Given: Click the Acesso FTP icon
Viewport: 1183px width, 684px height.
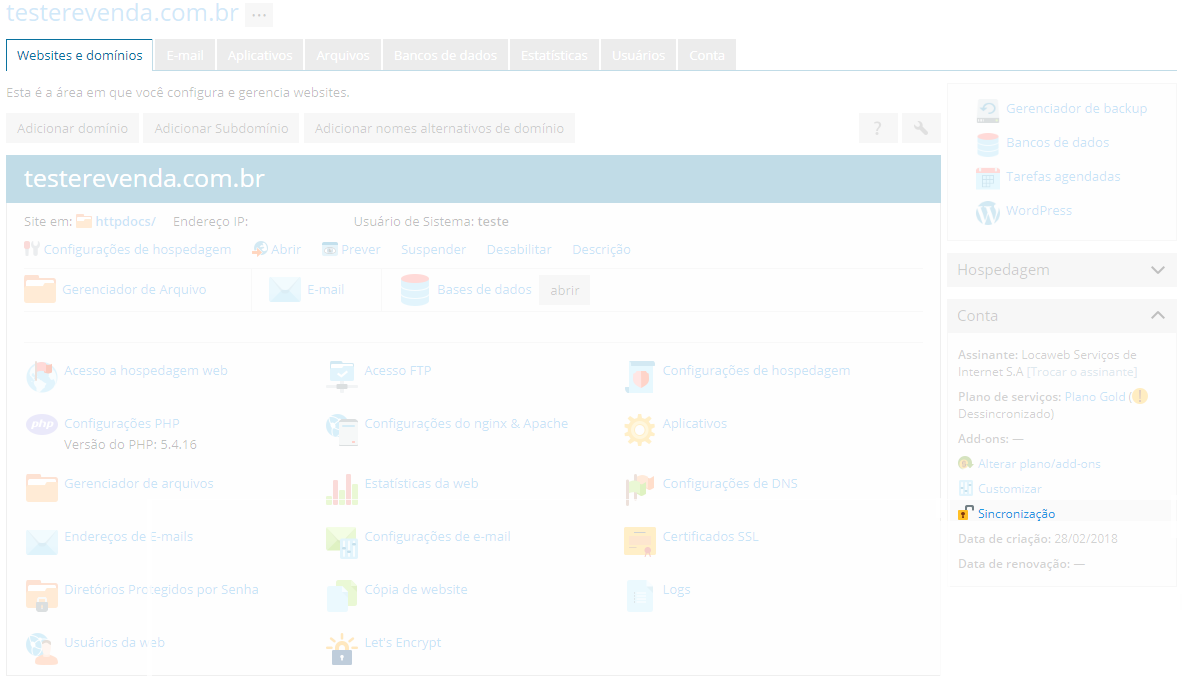Looking at the screenshot, I should 342,376.
